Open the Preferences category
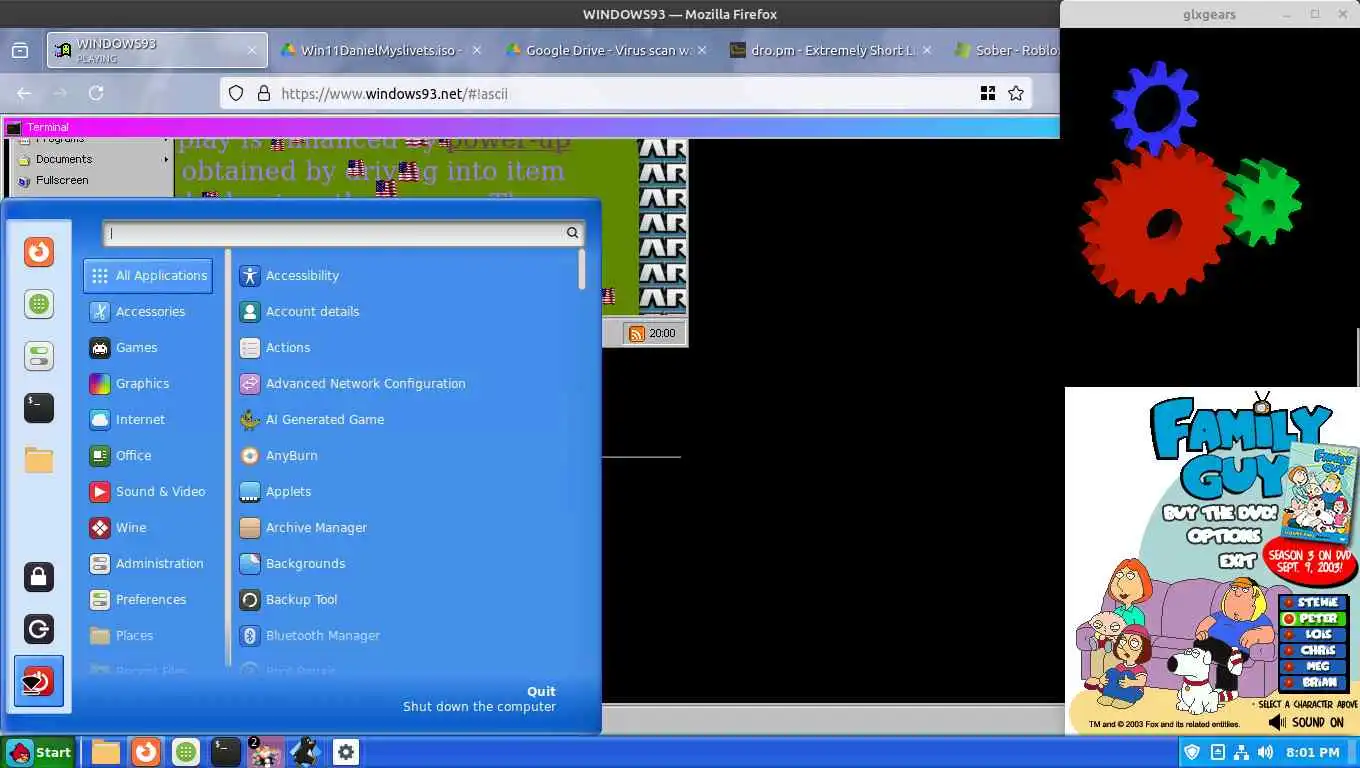1360x768 pixels. tap(148, 600)
